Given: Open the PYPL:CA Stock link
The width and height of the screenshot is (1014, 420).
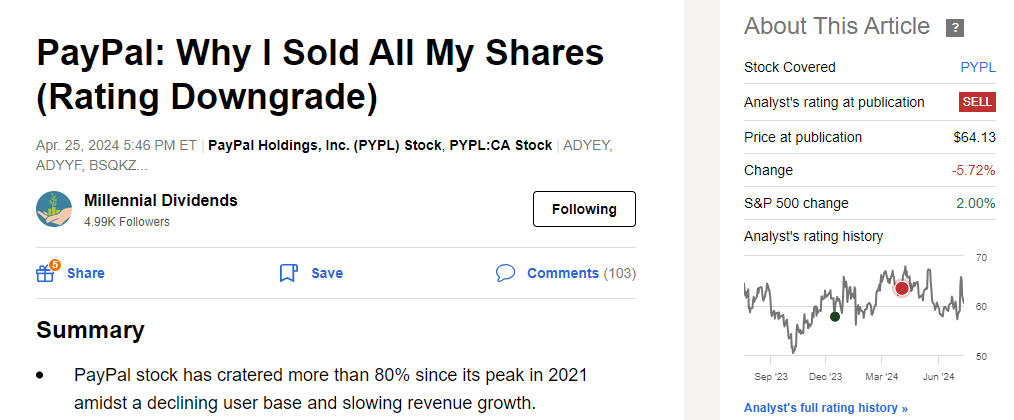Looking at the screenshot, I should coord(500,145).
